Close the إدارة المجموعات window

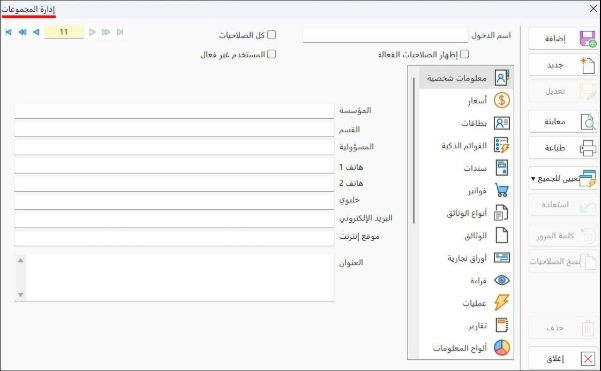coord(593,9)
